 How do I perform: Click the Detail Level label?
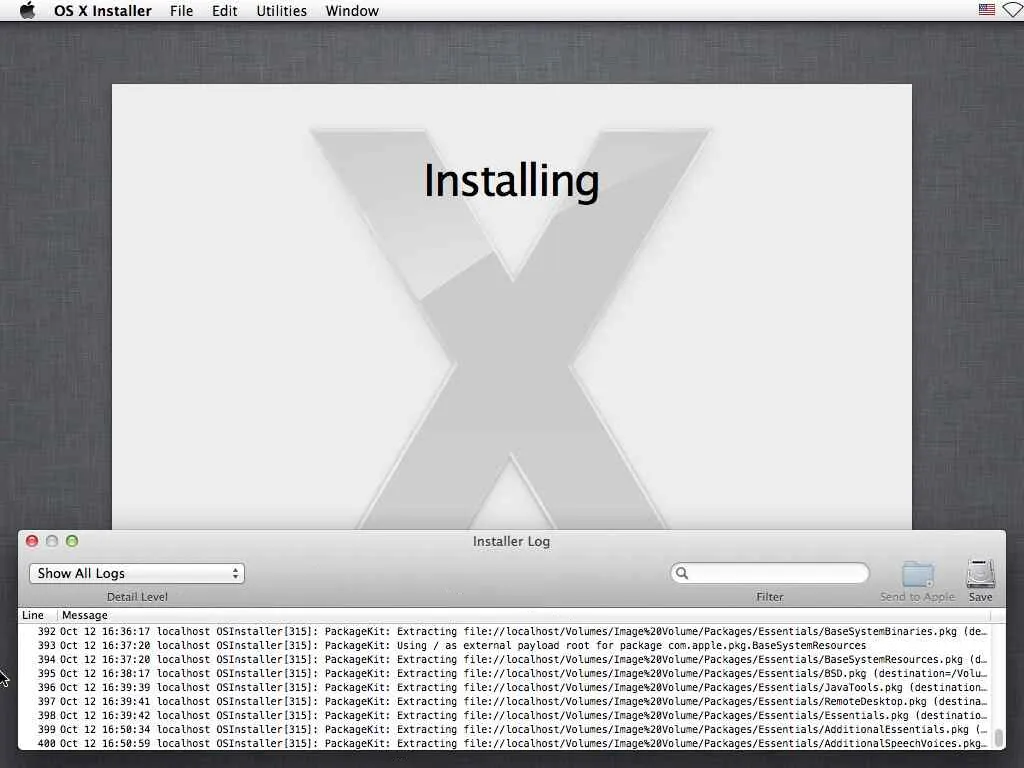[x=137, y=596]
